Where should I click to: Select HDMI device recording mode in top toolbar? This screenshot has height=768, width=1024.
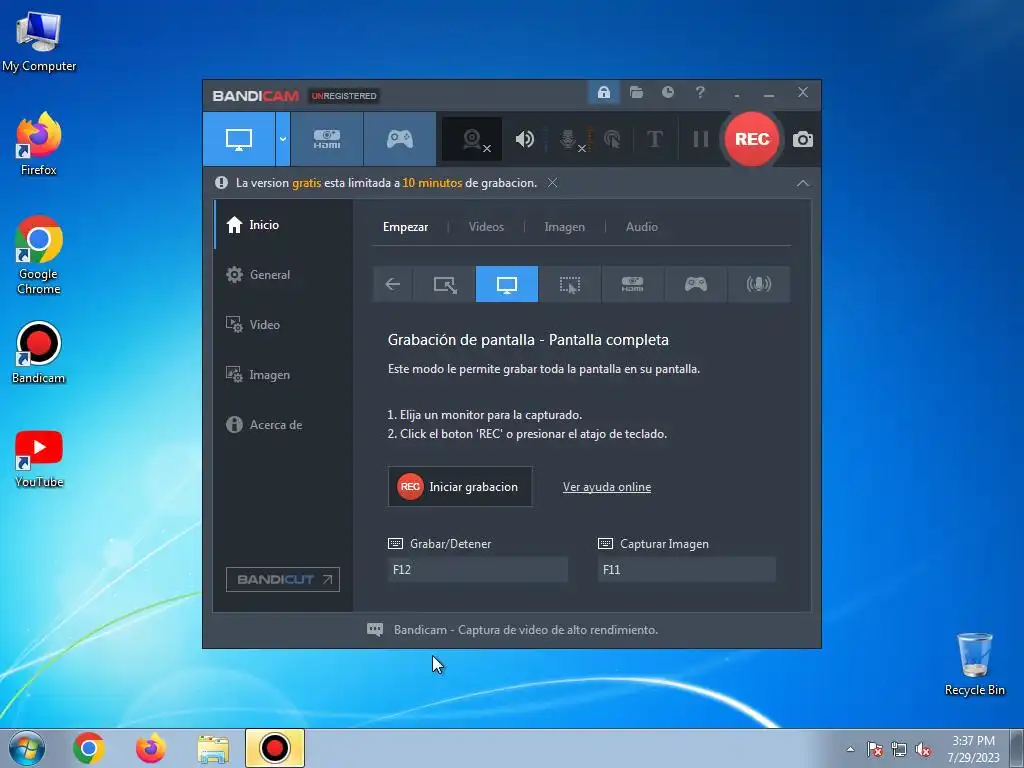click(x=327, y=139)
